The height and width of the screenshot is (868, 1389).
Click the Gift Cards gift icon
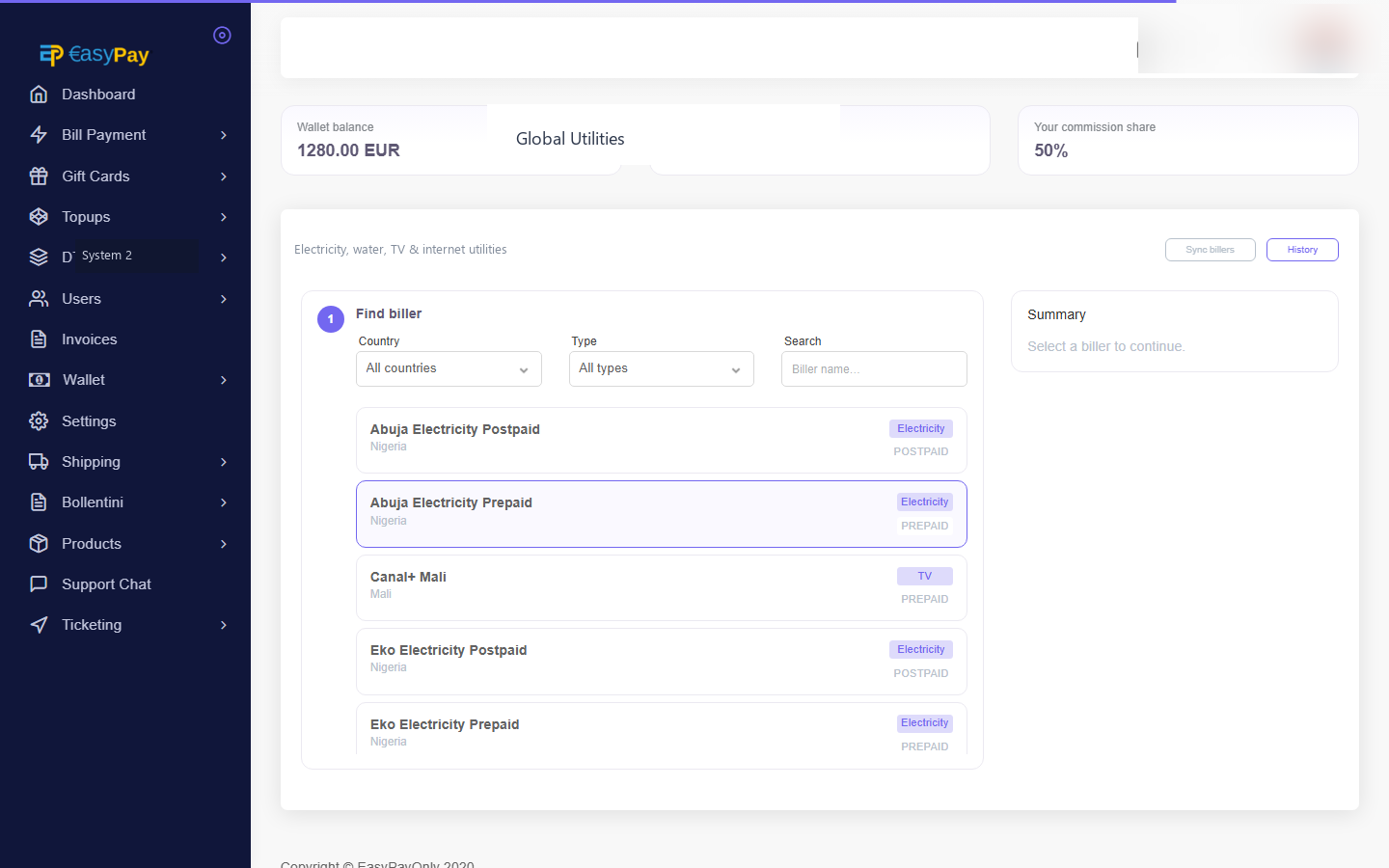tap(39, 176)
